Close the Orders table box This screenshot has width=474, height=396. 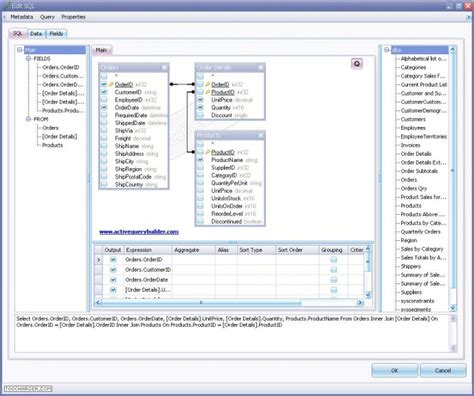pos(164,68)
